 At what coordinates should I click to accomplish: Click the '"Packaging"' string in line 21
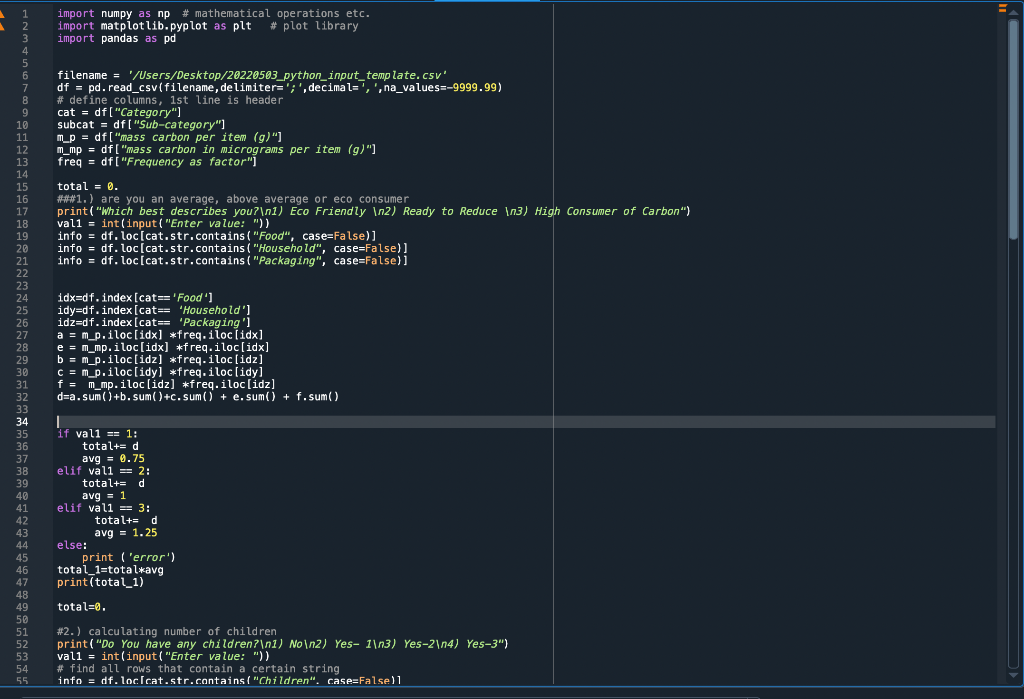[286, 261]
